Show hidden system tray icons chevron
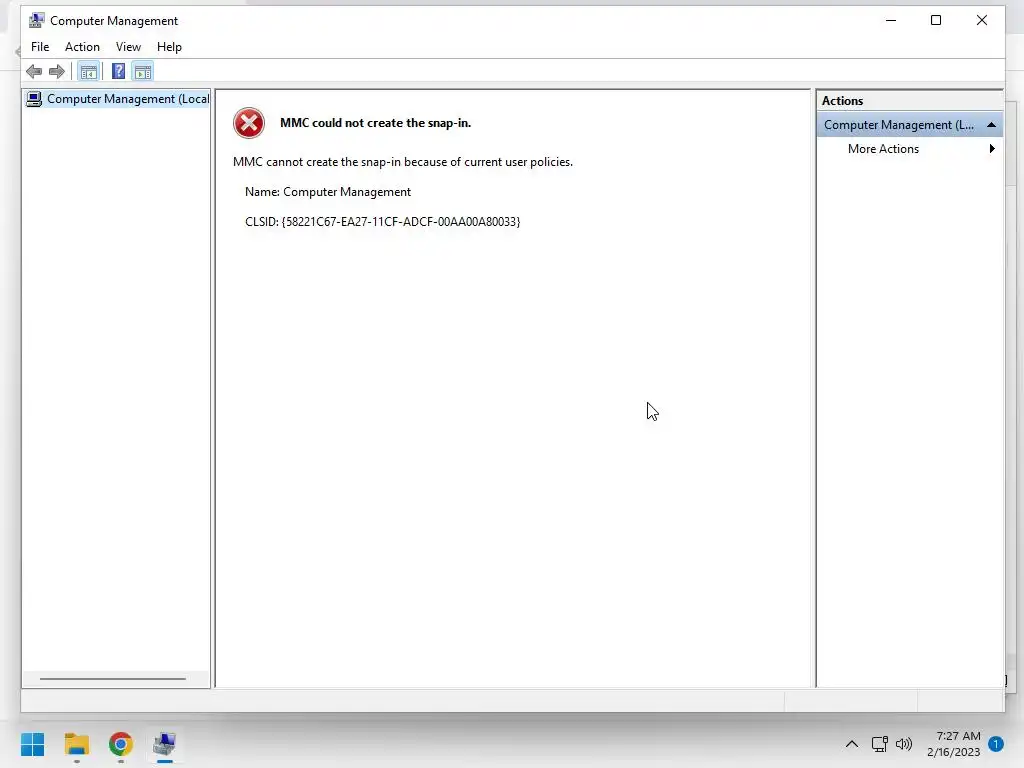Viewport: 1024px width, 768px height. pyautogui.click(x=852, y=744)
